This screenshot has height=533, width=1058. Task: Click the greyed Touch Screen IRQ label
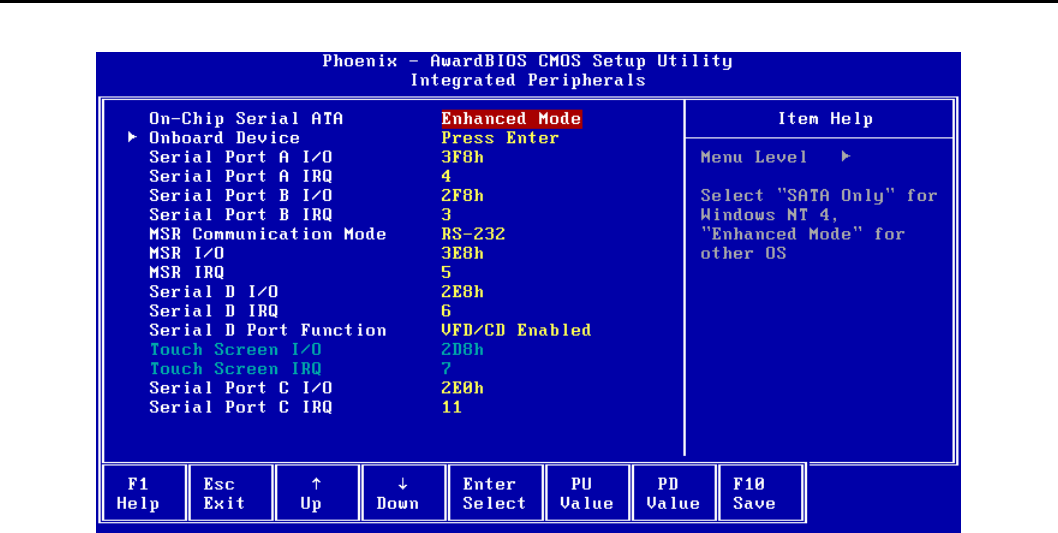point(235,369)
